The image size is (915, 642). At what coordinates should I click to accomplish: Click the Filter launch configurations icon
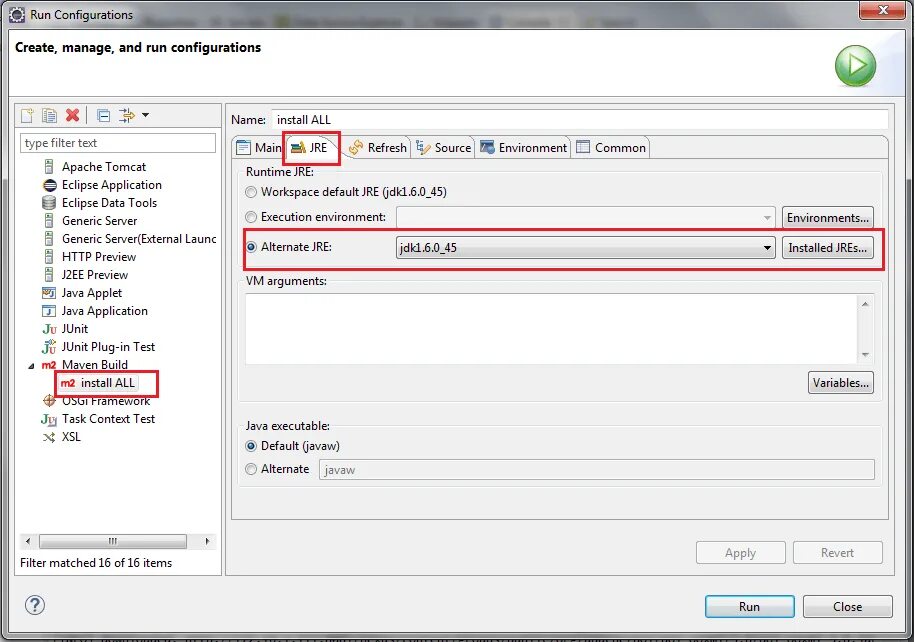click(x=127, y=115)
